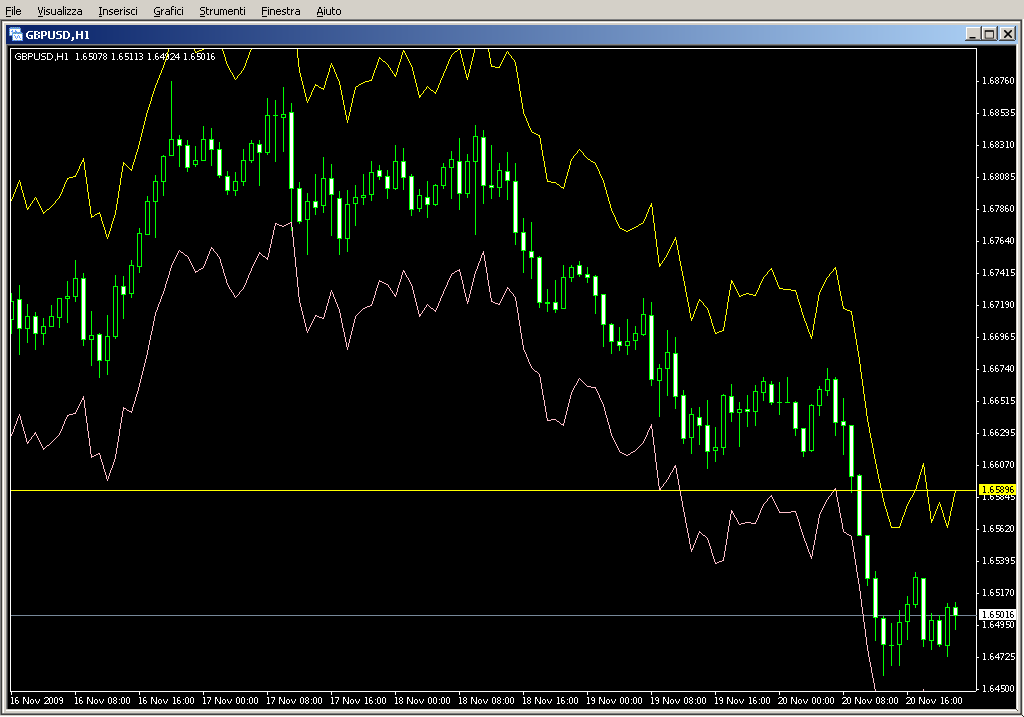Click time axis label 20 Nov 08:00
Viewport: 1024px width, 717px height.
tap(870, 701)
